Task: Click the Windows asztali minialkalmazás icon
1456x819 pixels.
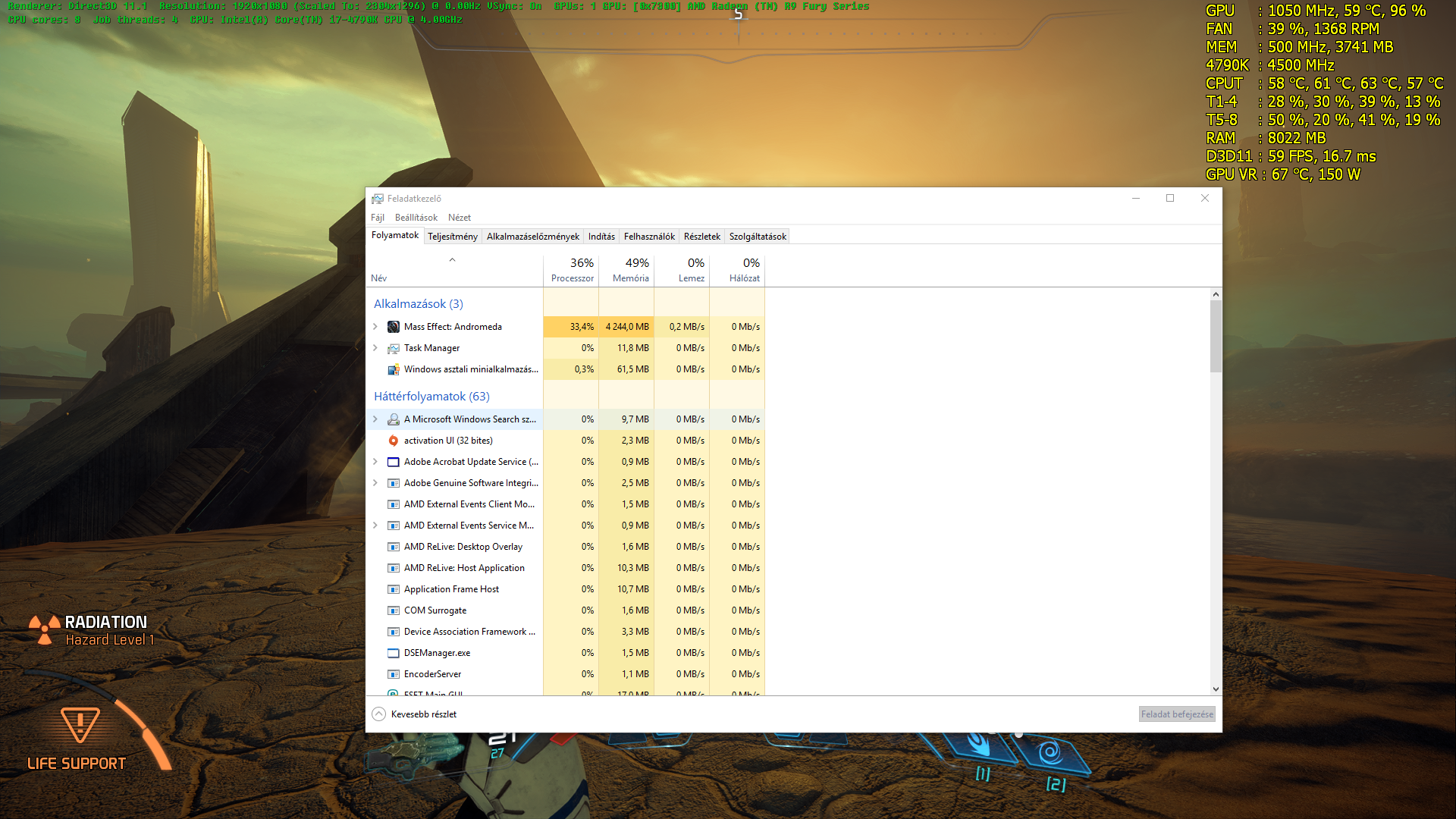Action: (x=393, y=369)
